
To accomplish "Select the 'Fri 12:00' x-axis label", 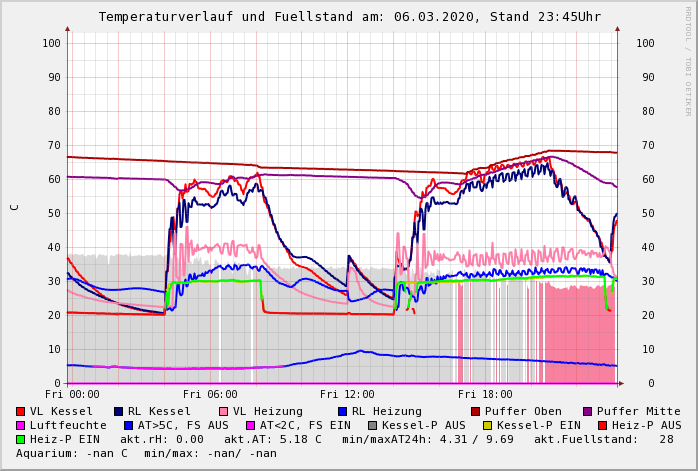I will (347, 394).
